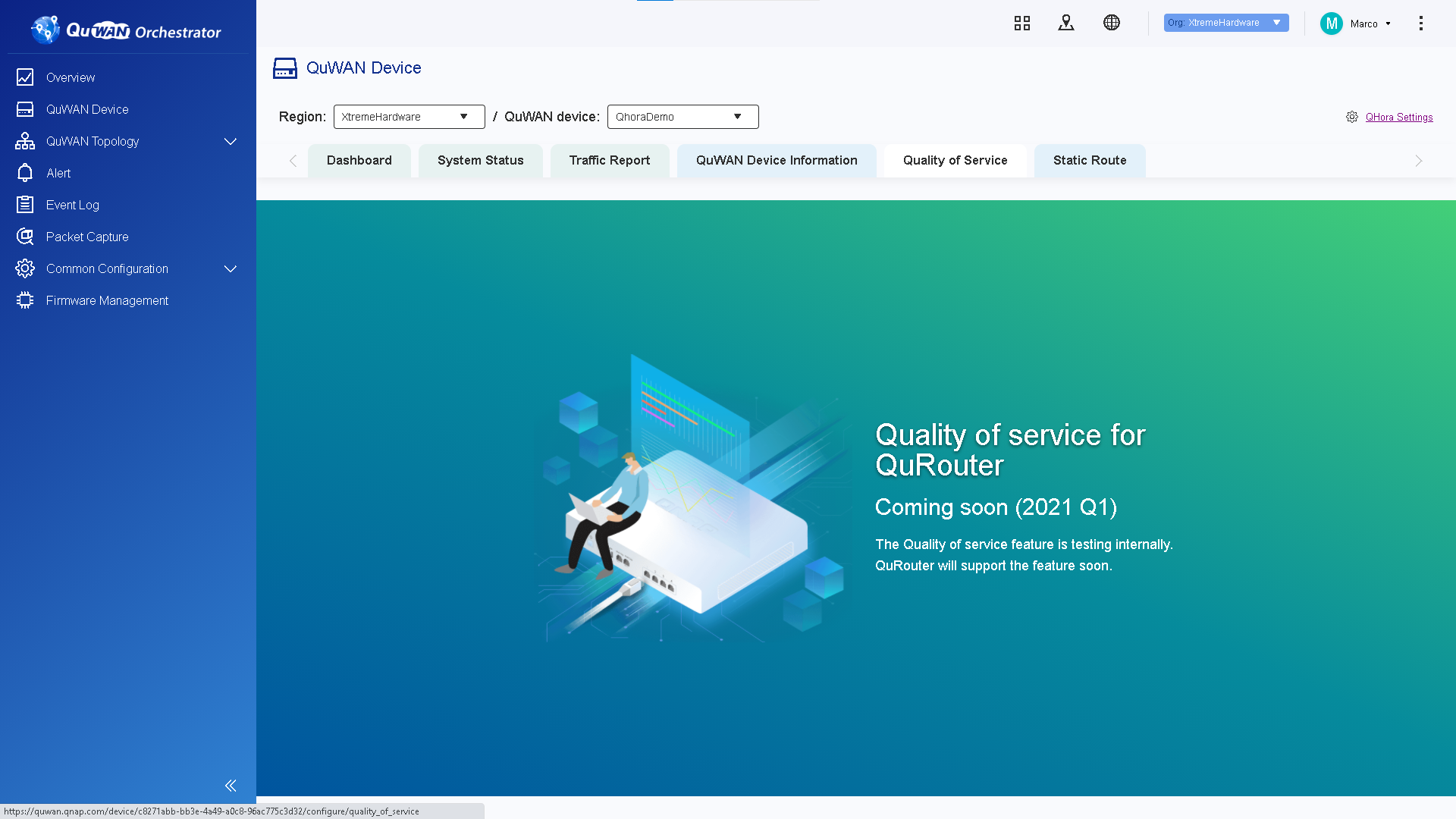Open the QuWAN device dropdown QhoraDemo
The height and width of the screenshot is (819, 1456).
click(x=682, y=117)
